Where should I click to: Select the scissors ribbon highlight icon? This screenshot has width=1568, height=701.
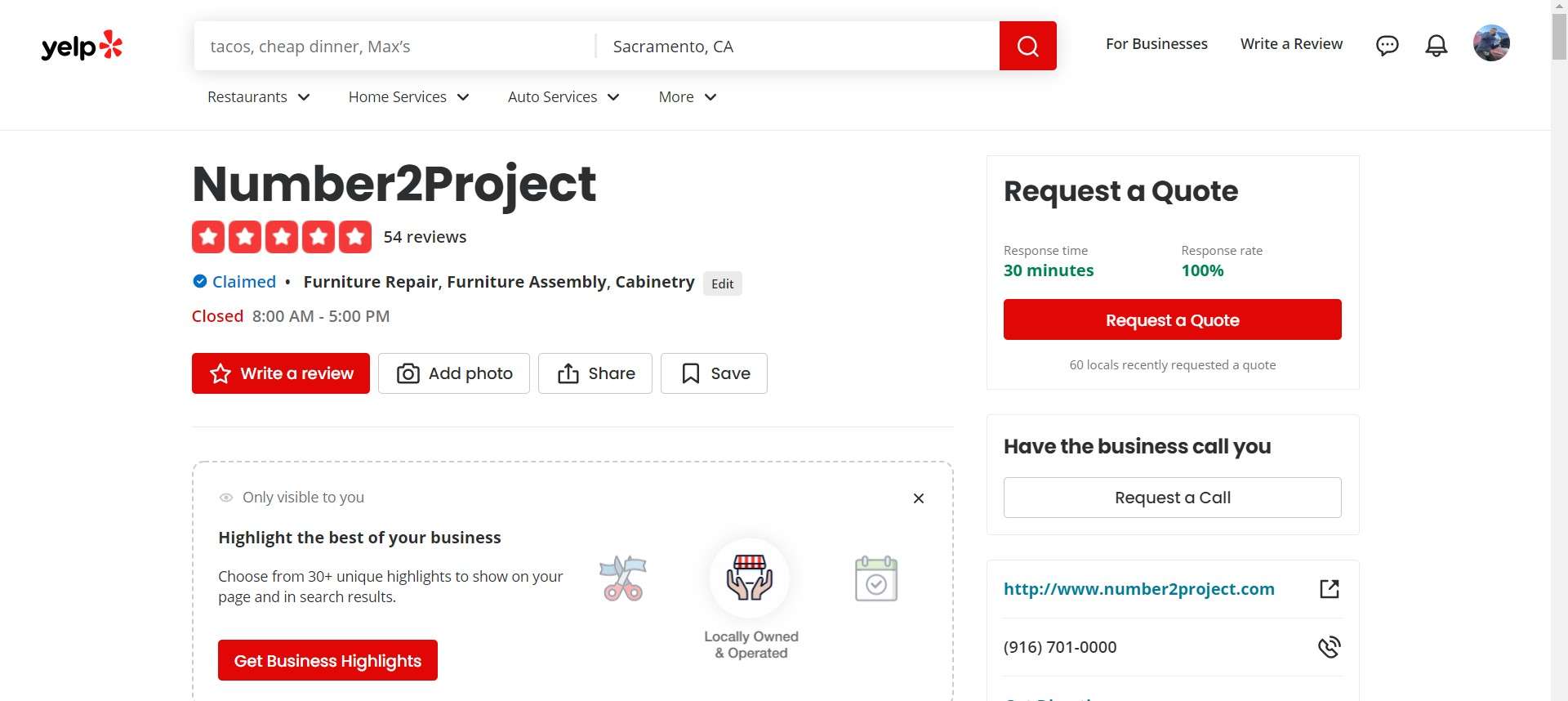point(623,578)
